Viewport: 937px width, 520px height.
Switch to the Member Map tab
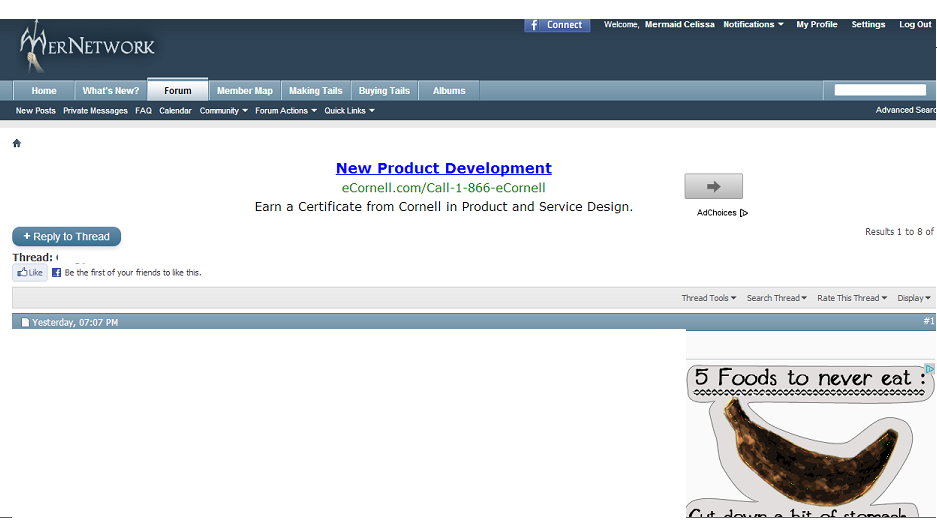pos(245,91)
